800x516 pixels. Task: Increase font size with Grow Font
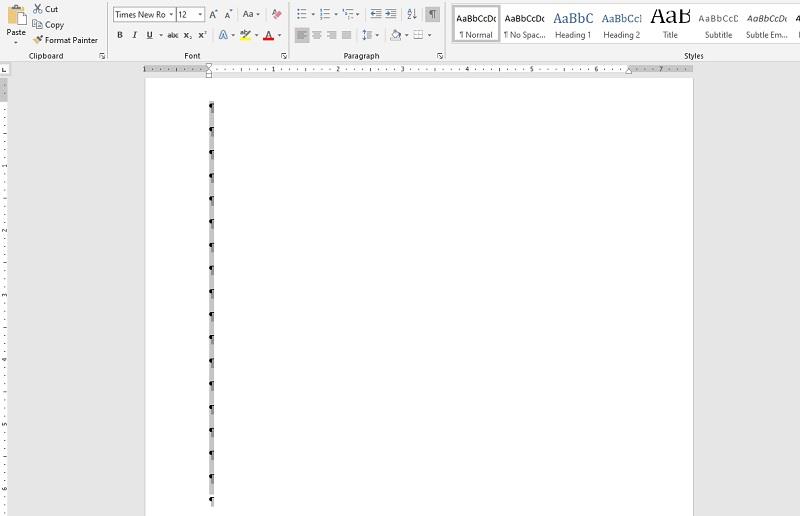[213, 14]
